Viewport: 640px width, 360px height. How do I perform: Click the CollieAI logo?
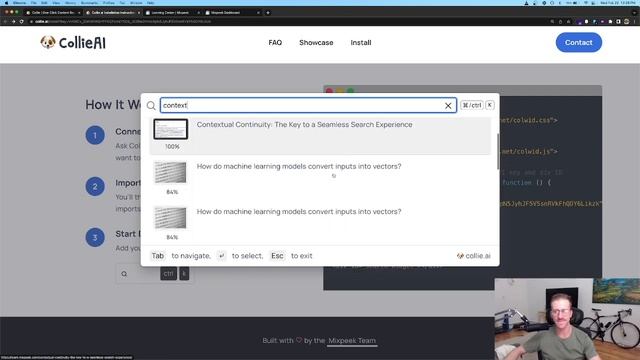pos(73,42)
